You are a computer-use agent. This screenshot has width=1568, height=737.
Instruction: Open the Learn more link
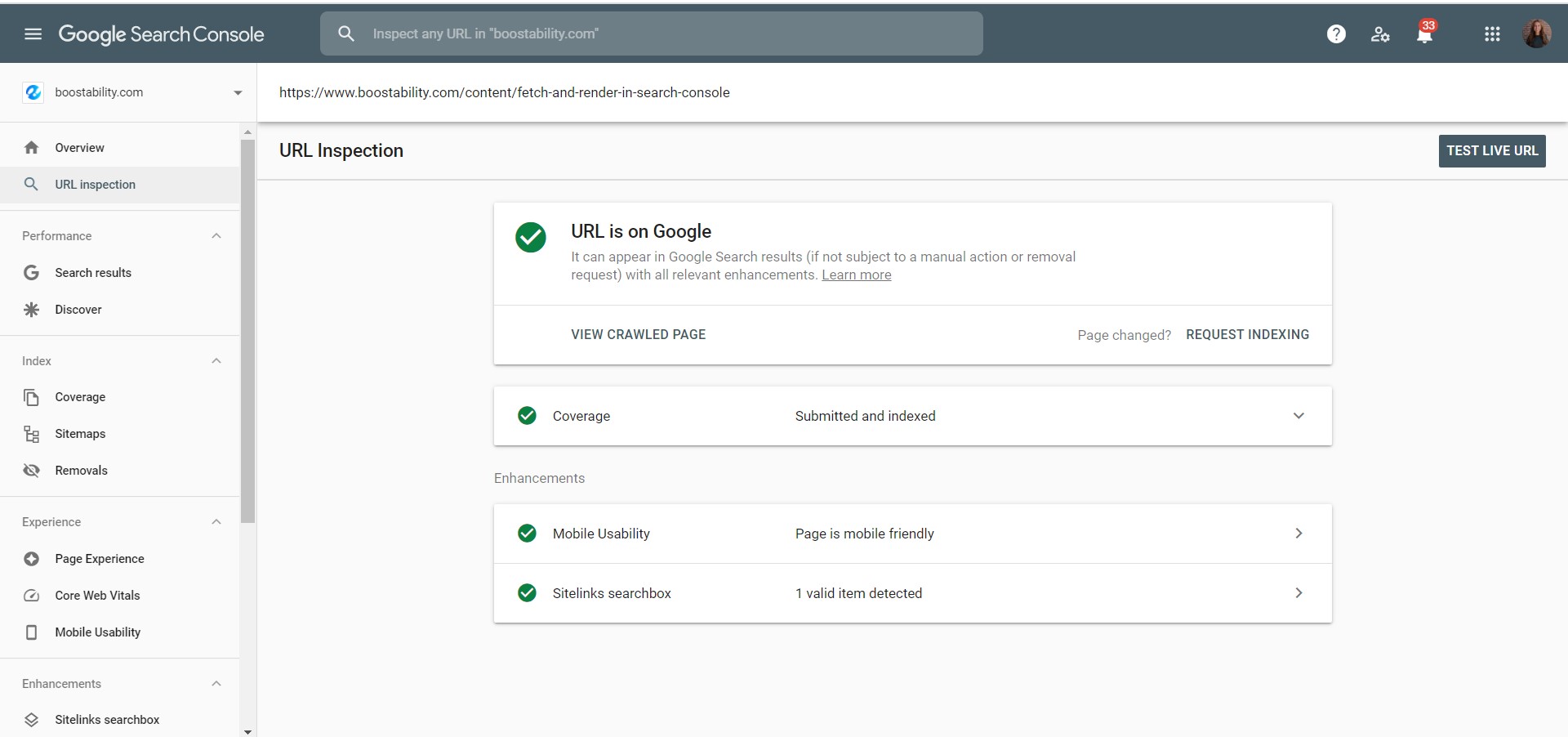click(x=856, y=275)
